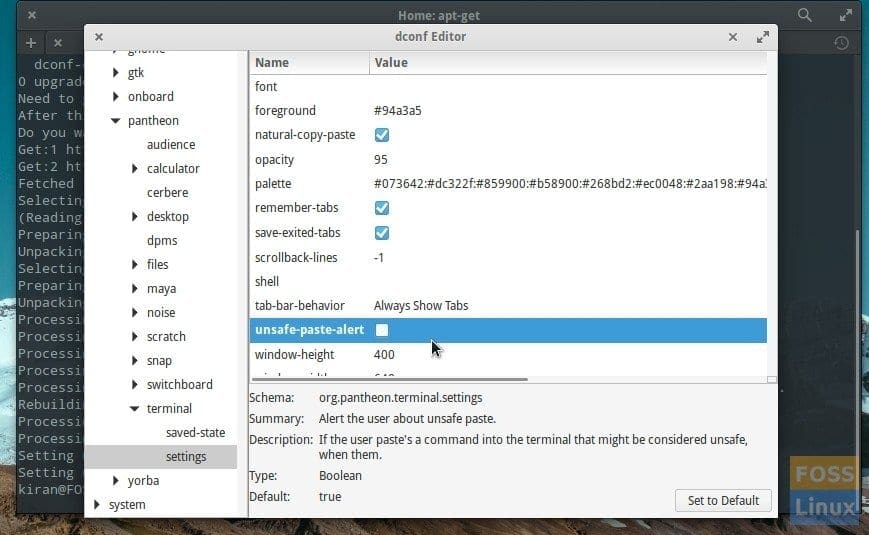Select the window-height key name

click(294, 354)
